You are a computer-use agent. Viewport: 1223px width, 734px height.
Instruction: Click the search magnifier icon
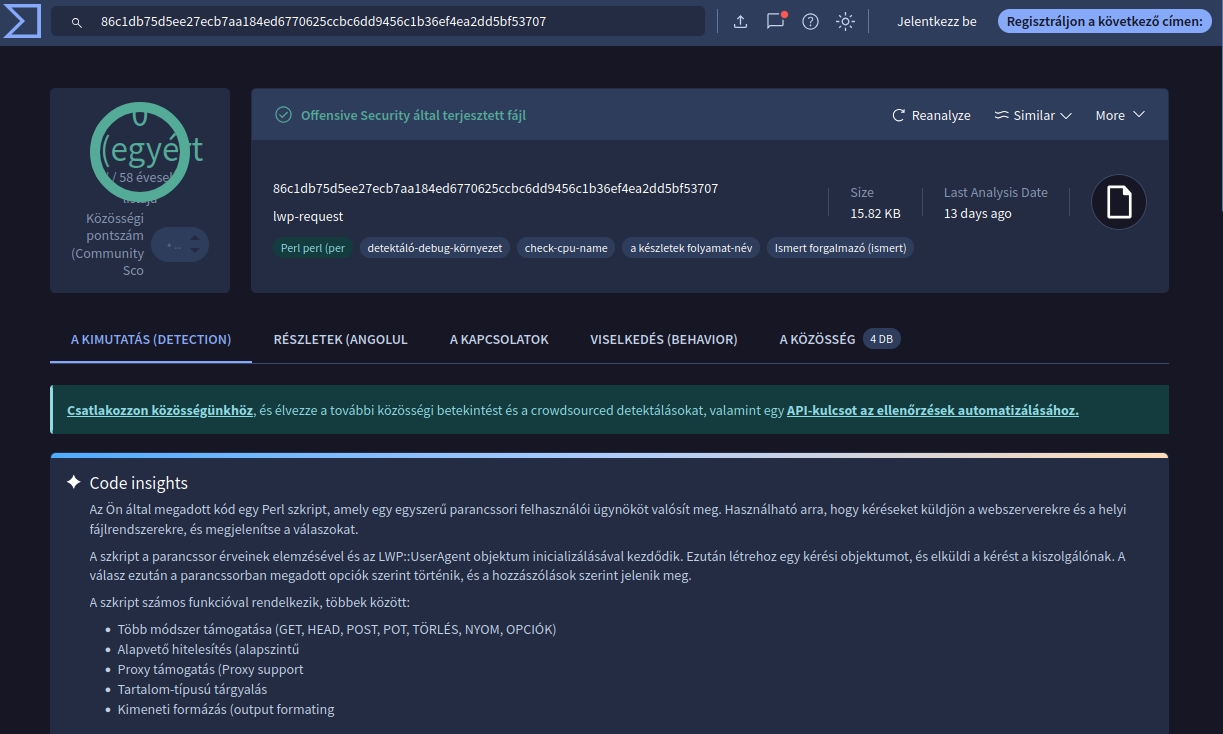[x=77, y=22]
